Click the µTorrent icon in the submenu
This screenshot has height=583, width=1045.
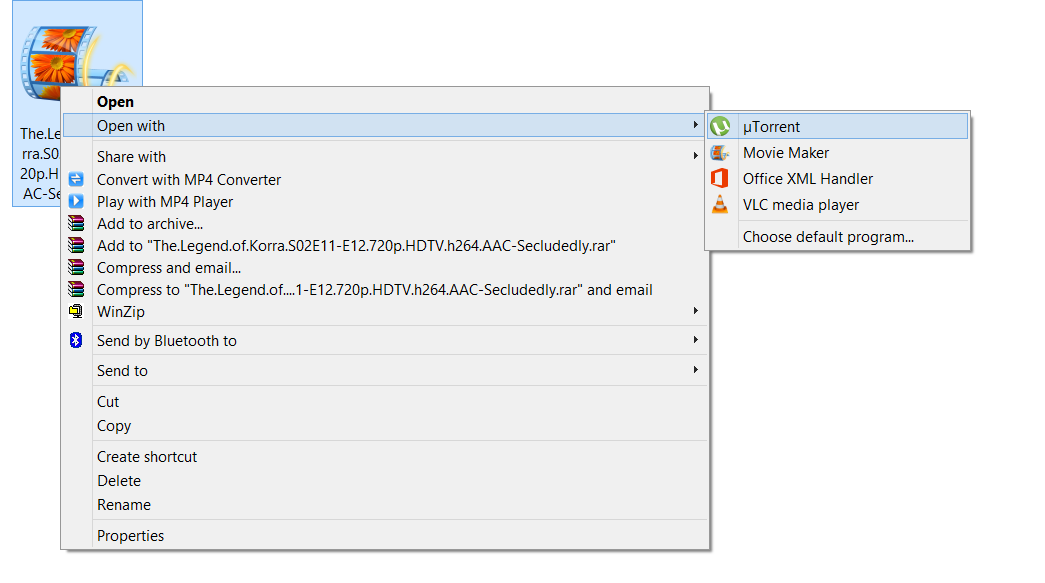point(720,126)
